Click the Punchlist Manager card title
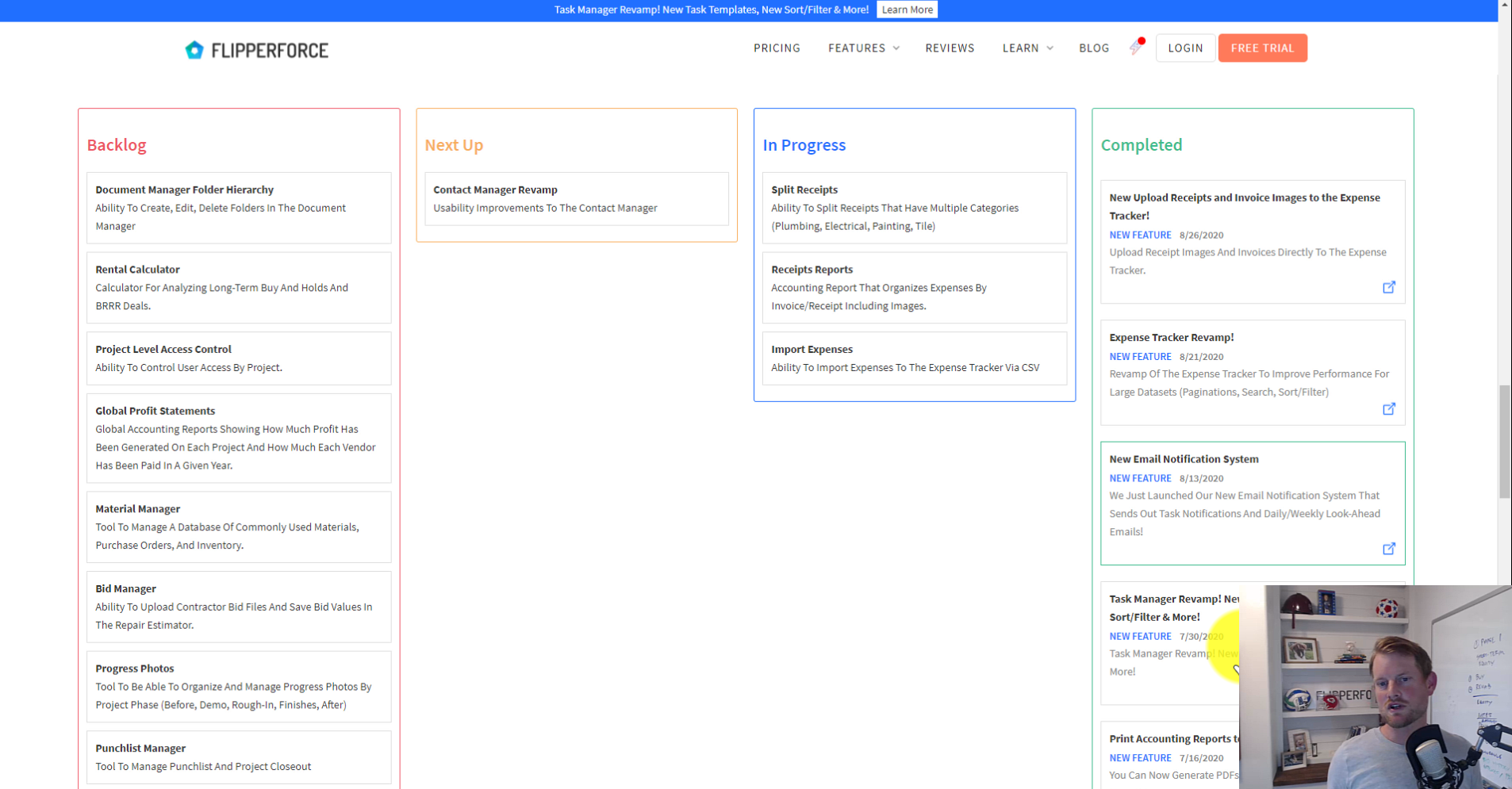The image size is (1512, 789). [140, 748]
